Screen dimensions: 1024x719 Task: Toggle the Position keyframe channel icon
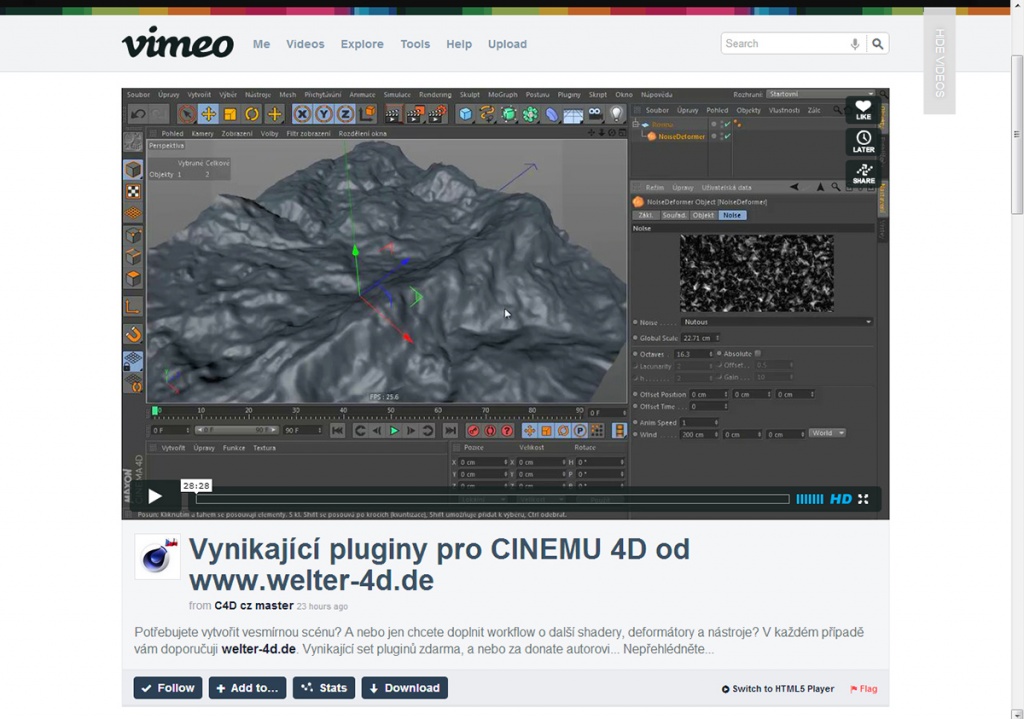(529, 430)
